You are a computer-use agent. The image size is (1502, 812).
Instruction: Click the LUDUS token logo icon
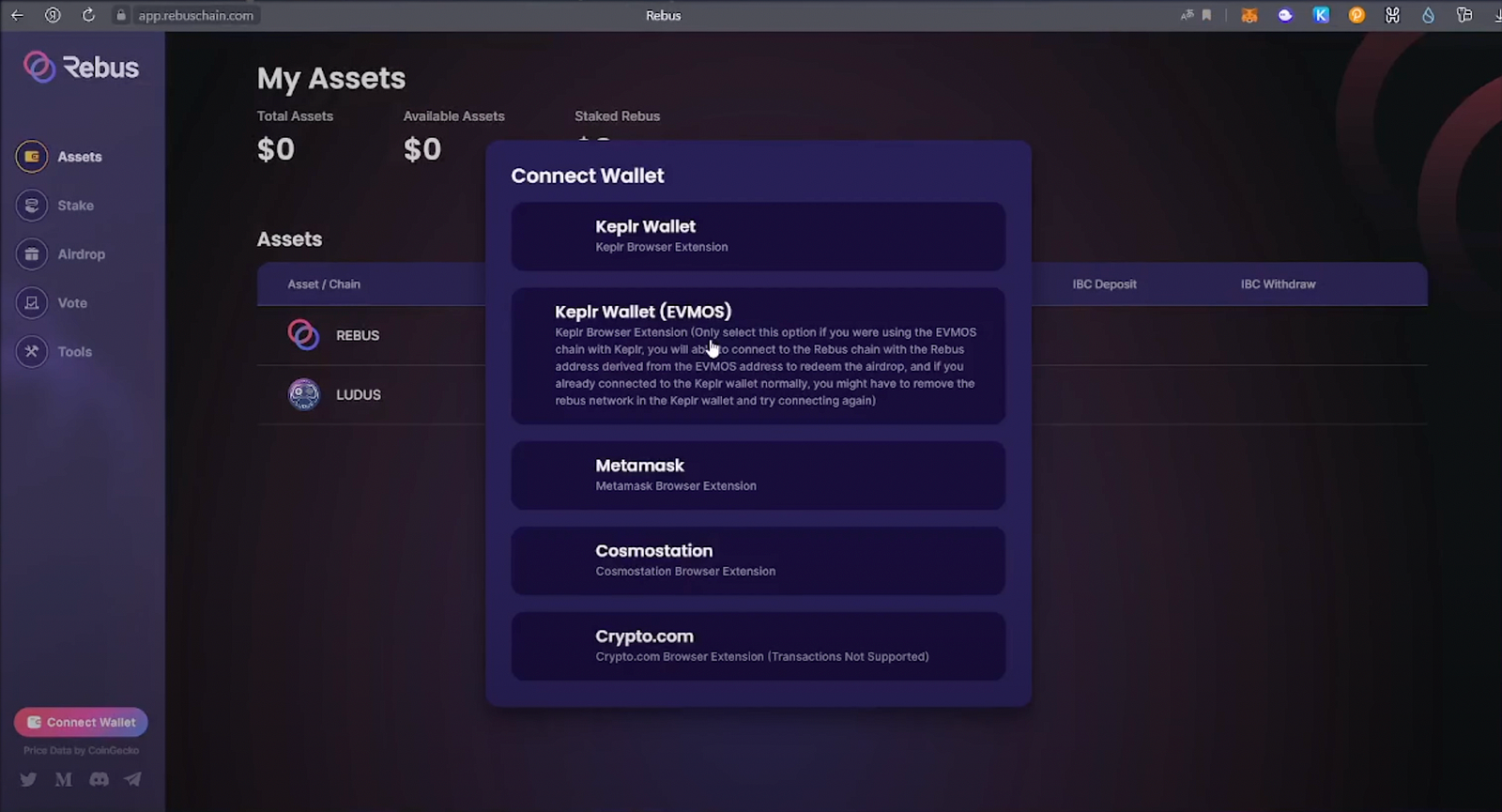click(303, 394)
